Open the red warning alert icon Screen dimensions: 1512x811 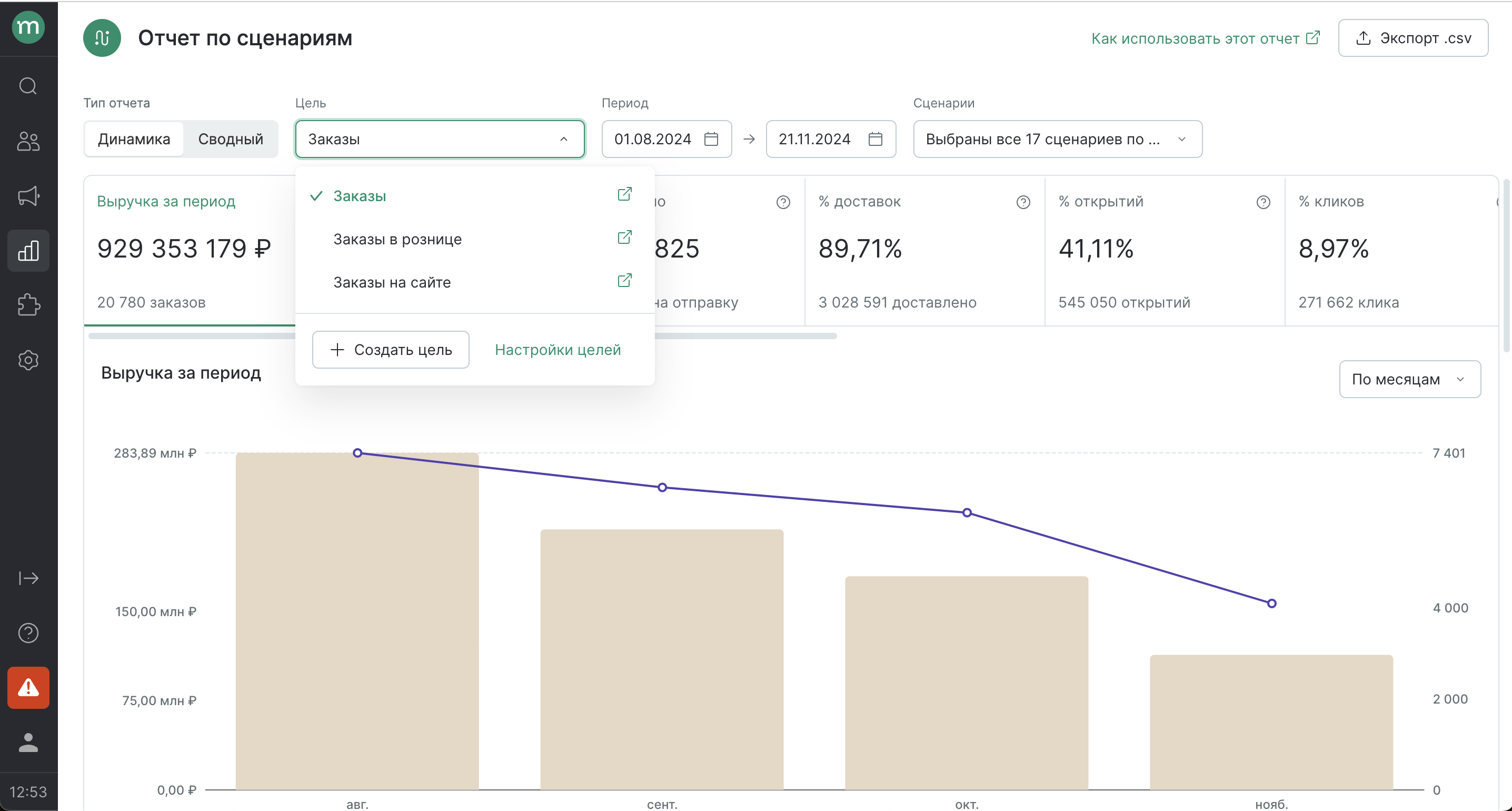coord(28,688)
